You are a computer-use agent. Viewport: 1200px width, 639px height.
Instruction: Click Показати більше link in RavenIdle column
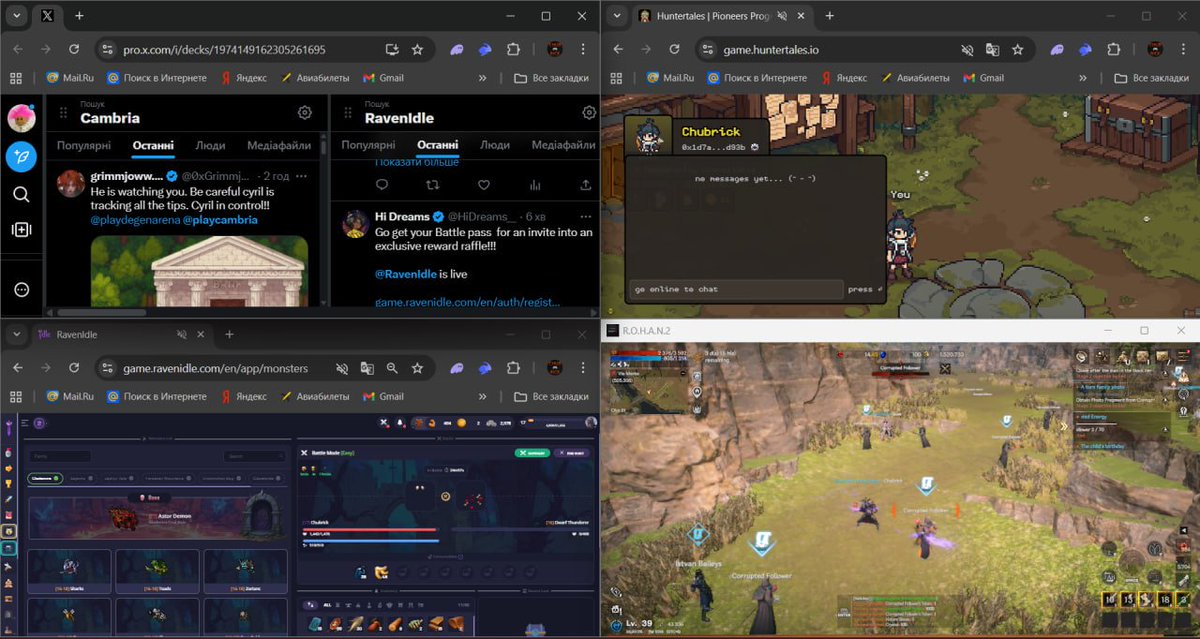click(417, 162)
